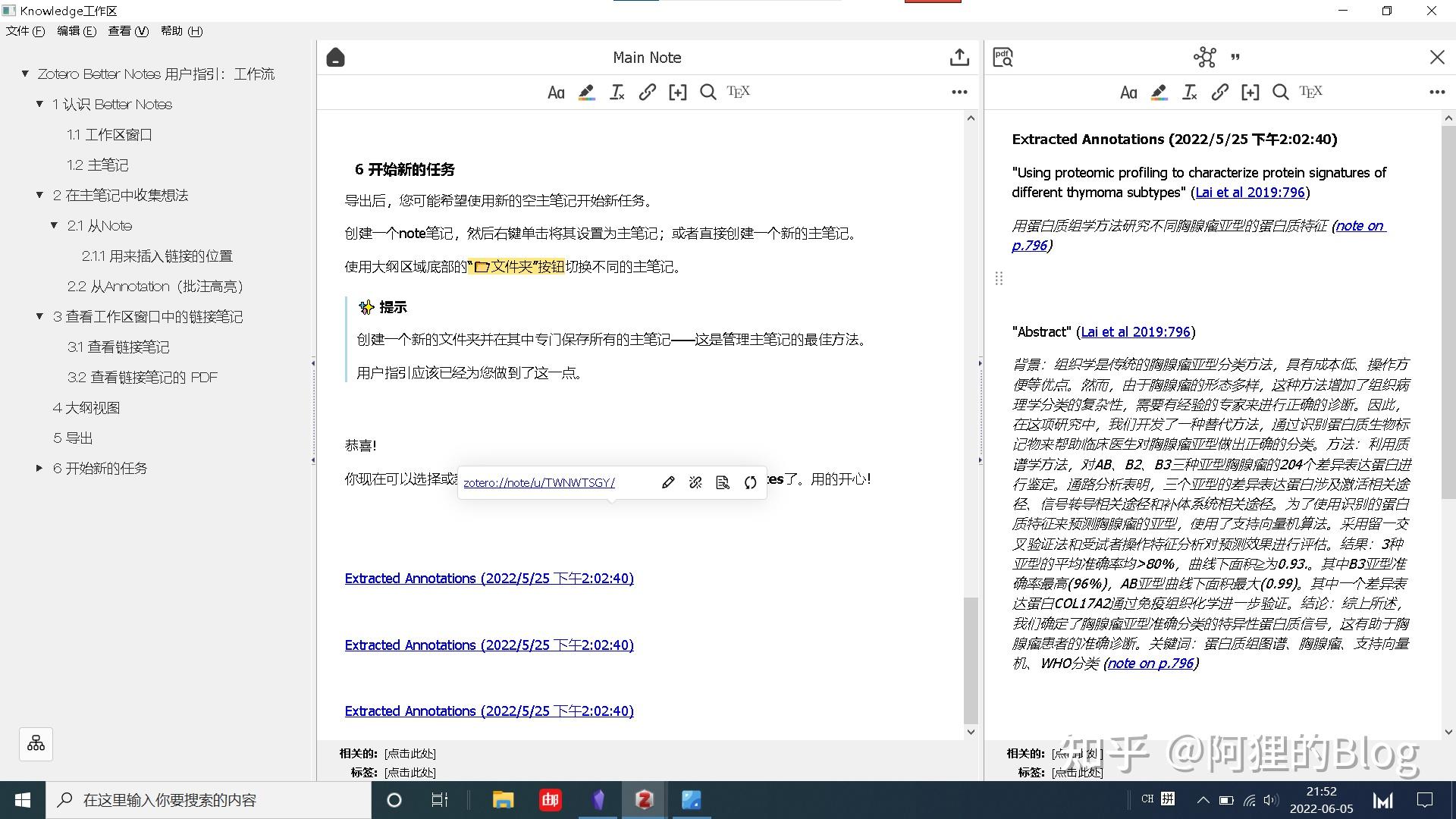The height and width of the screenshot is (819, 1456).
Task: Click the first Extracted Annotations link
Action: coord(488,578)
